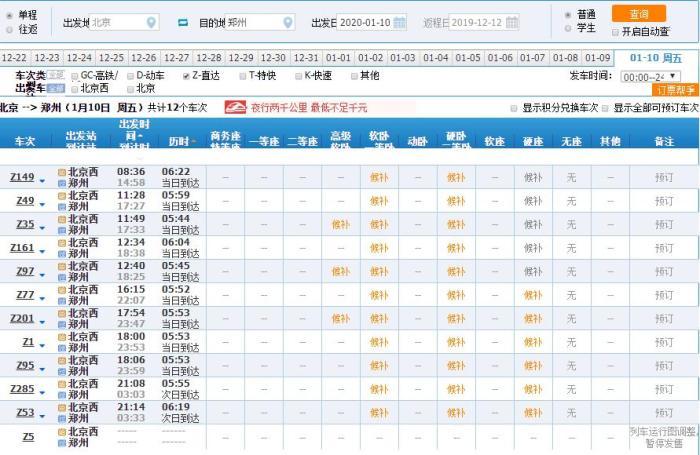
Task: Select the 学生 student ticket radio button
Action: tap(568, 30)
